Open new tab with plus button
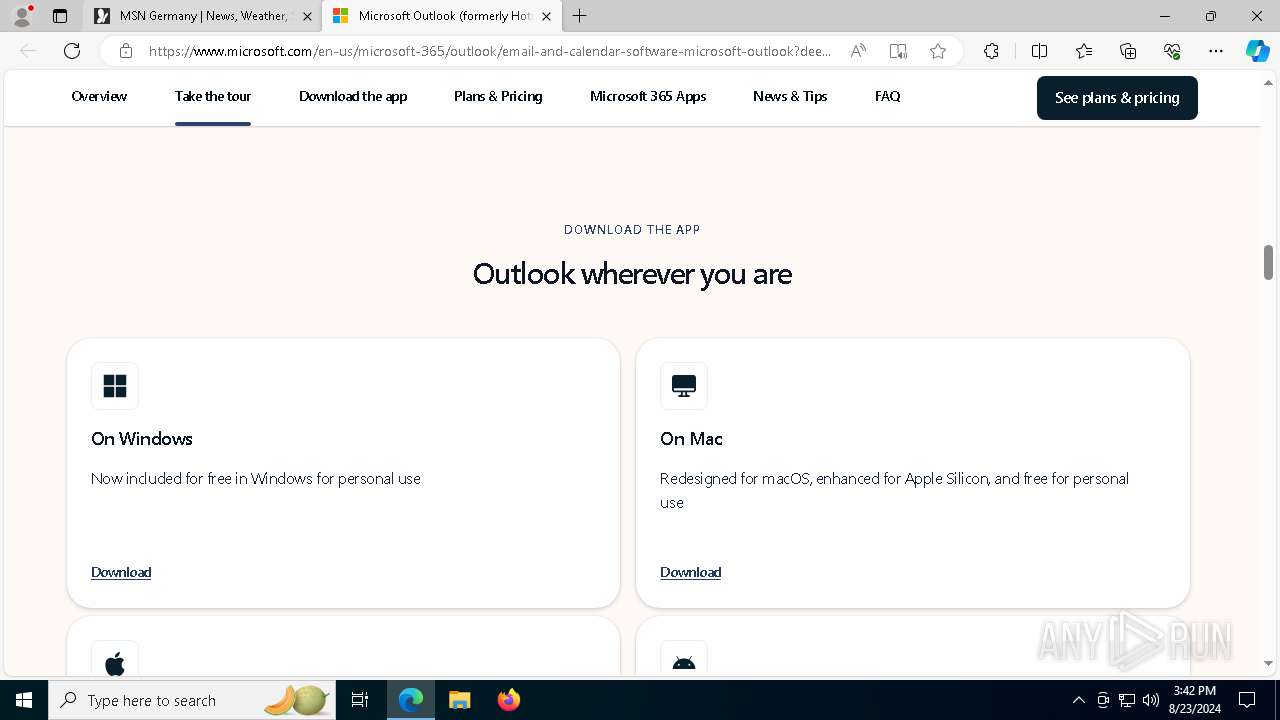 point(580,16)
